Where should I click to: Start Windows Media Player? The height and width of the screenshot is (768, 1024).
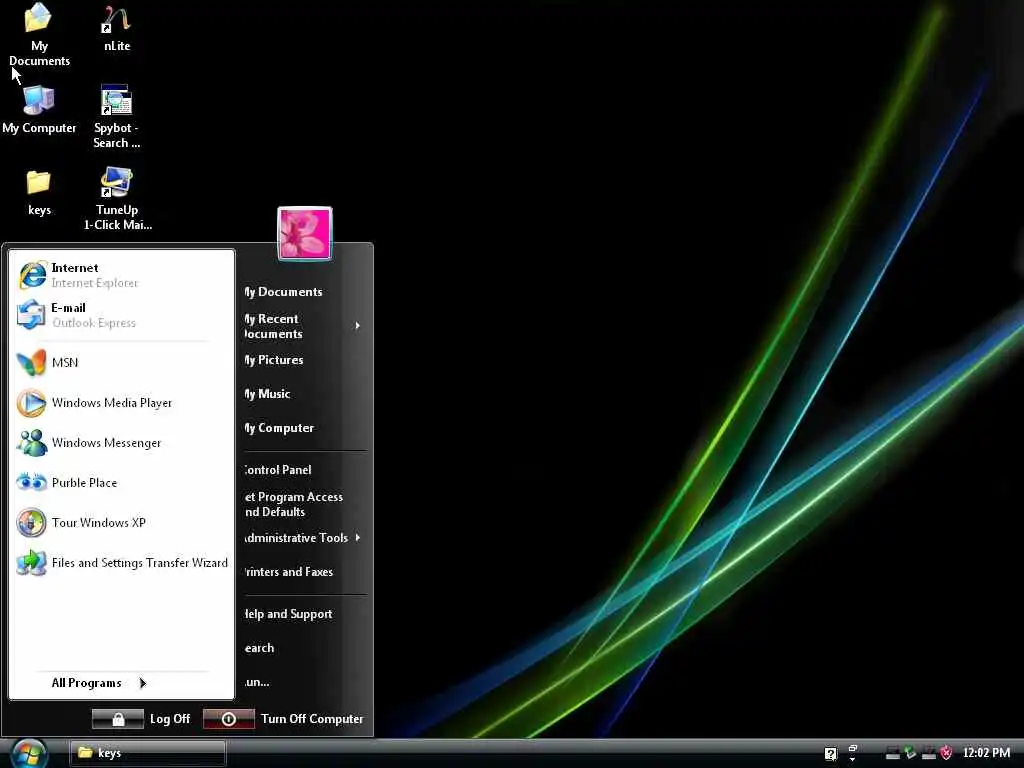123,403
